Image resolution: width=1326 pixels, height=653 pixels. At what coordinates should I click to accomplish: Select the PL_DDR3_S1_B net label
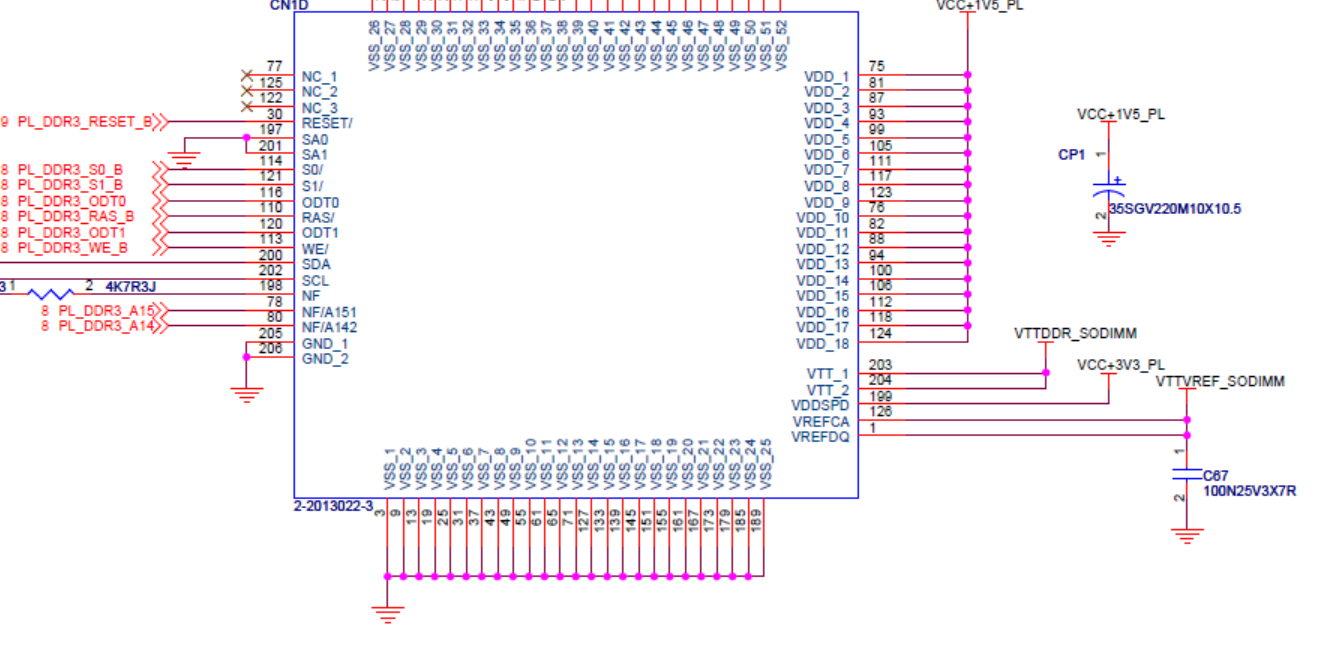(x=71, y=185)
